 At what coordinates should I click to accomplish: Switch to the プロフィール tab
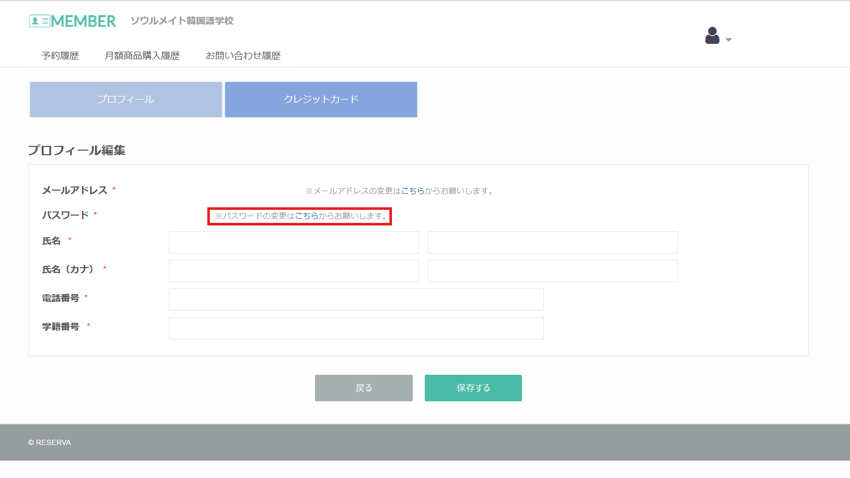click(126, 100)
